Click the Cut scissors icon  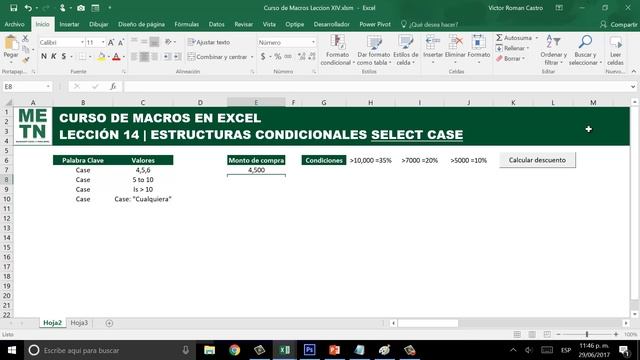pos(25,38)
